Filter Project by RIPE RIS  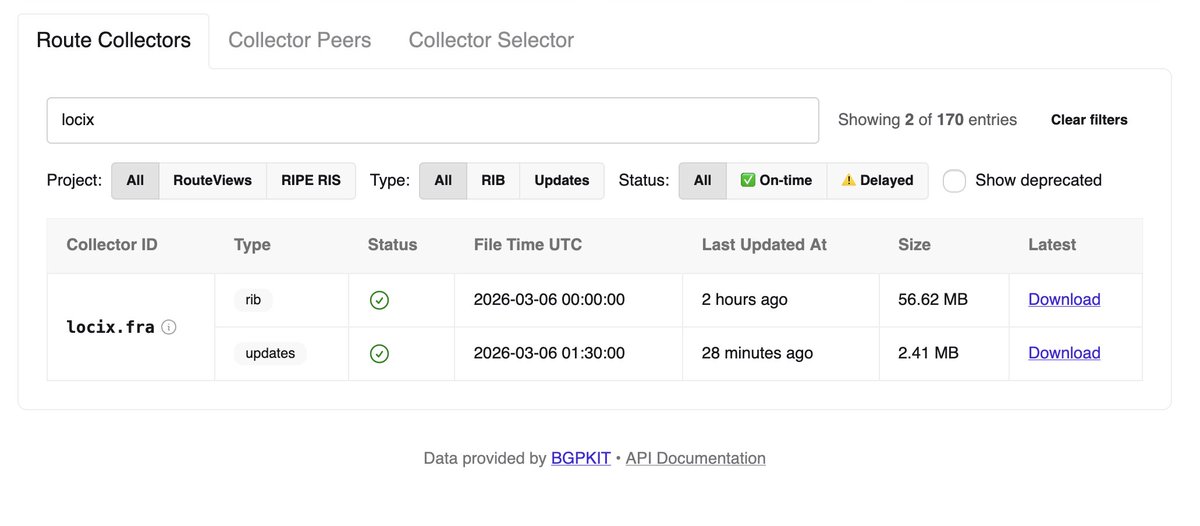[311, 181]
